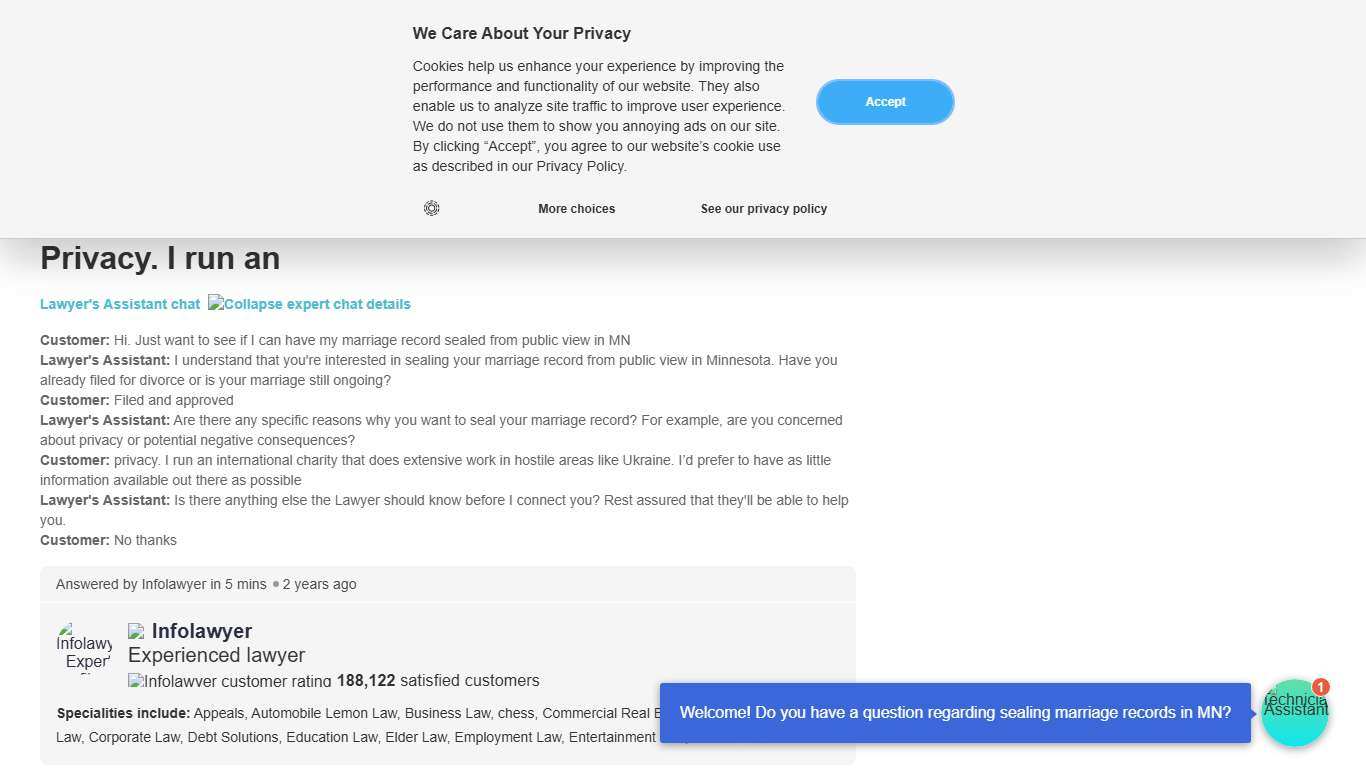Image resolution: width=1366 pixels, height=768 pixels.
Task: Click the Infolawyer expert name heading
Action: point(201,631)
